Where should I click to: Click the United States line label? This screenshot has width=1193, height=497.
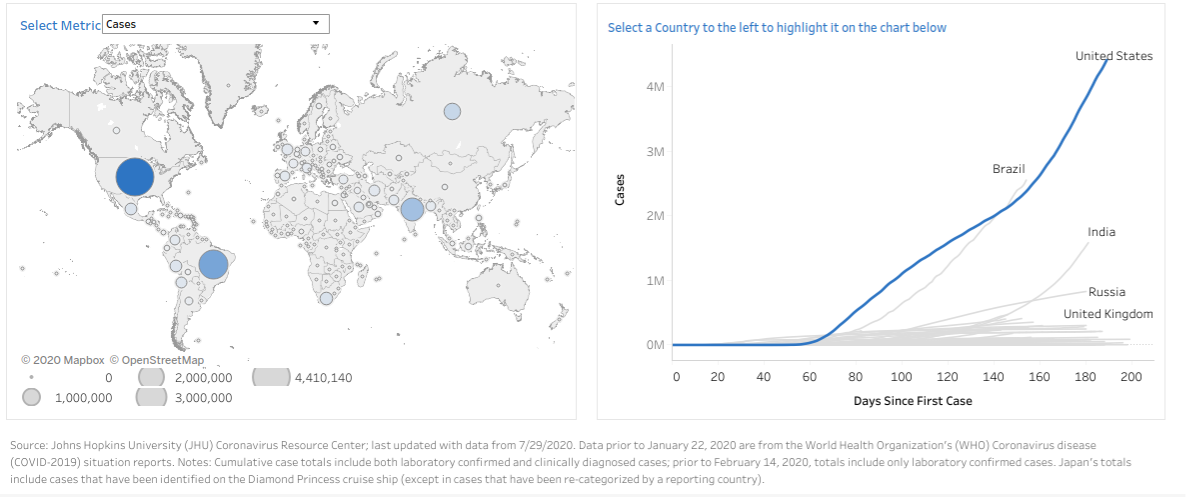1114,56
